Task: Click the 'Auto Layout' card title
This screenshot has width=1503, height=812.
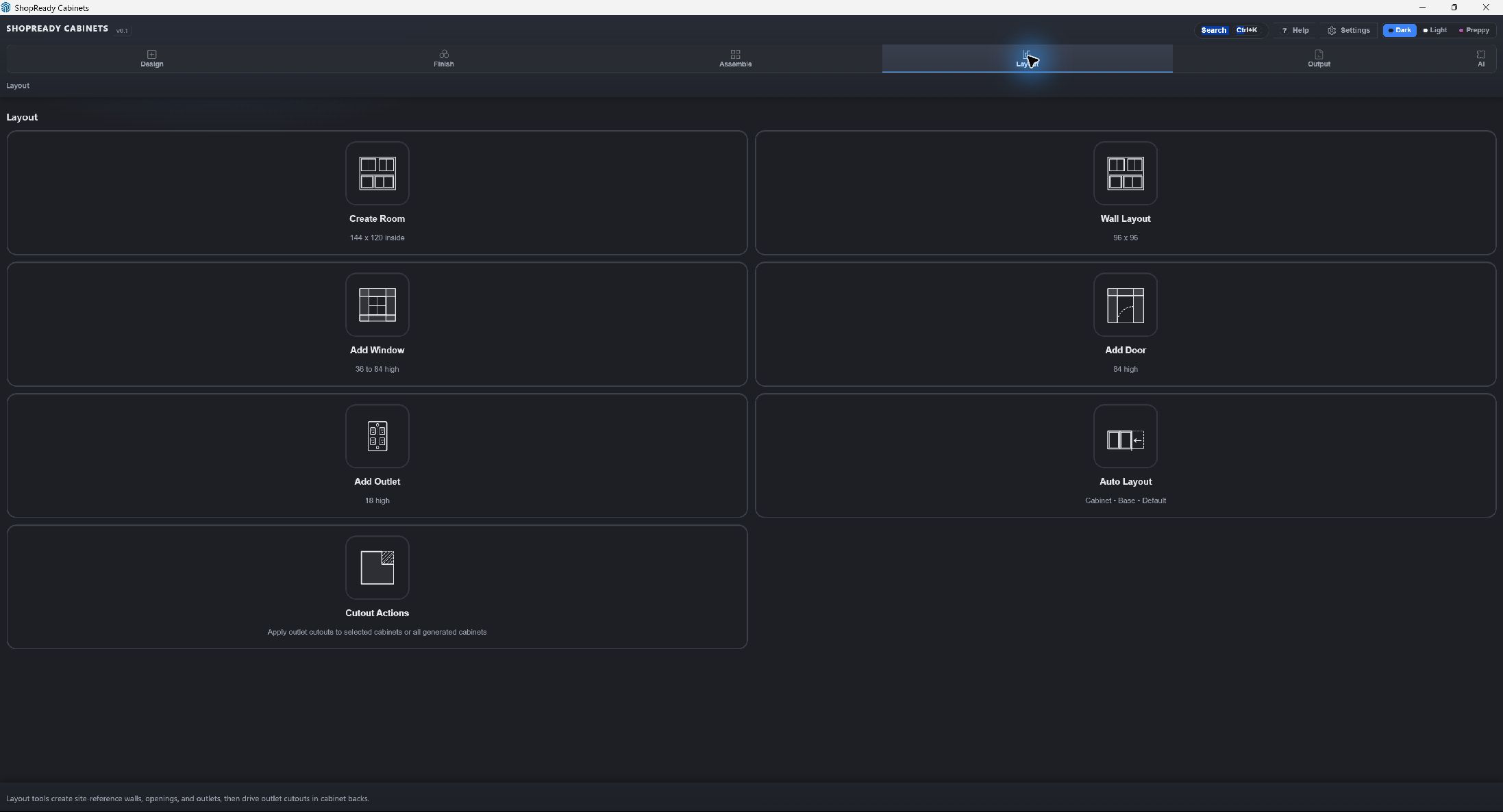Action: (x=1125, y=481)
